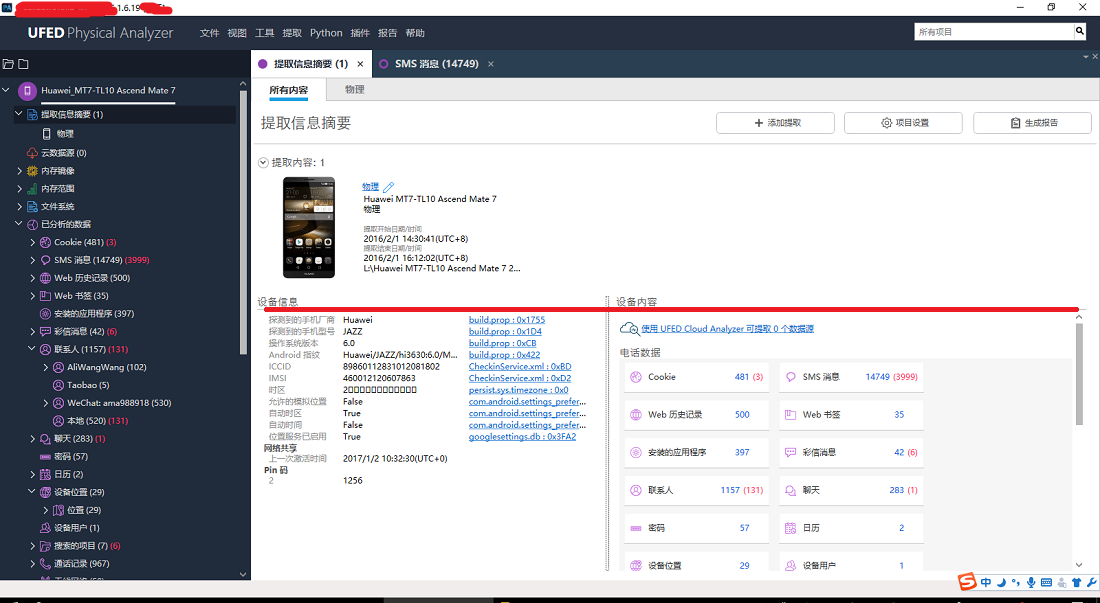This screenshot has width=1100, height=603.
Task: Collapse the Huawei_MT7-TL10 device node
Action: coord(6,90)
